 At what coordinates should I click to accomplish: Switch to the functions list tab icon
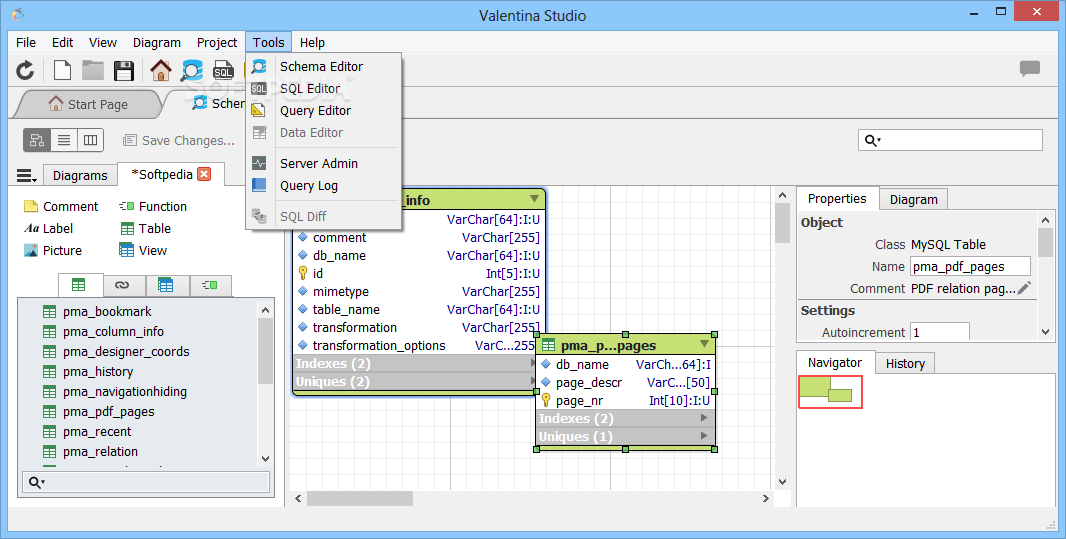[210, 285]
